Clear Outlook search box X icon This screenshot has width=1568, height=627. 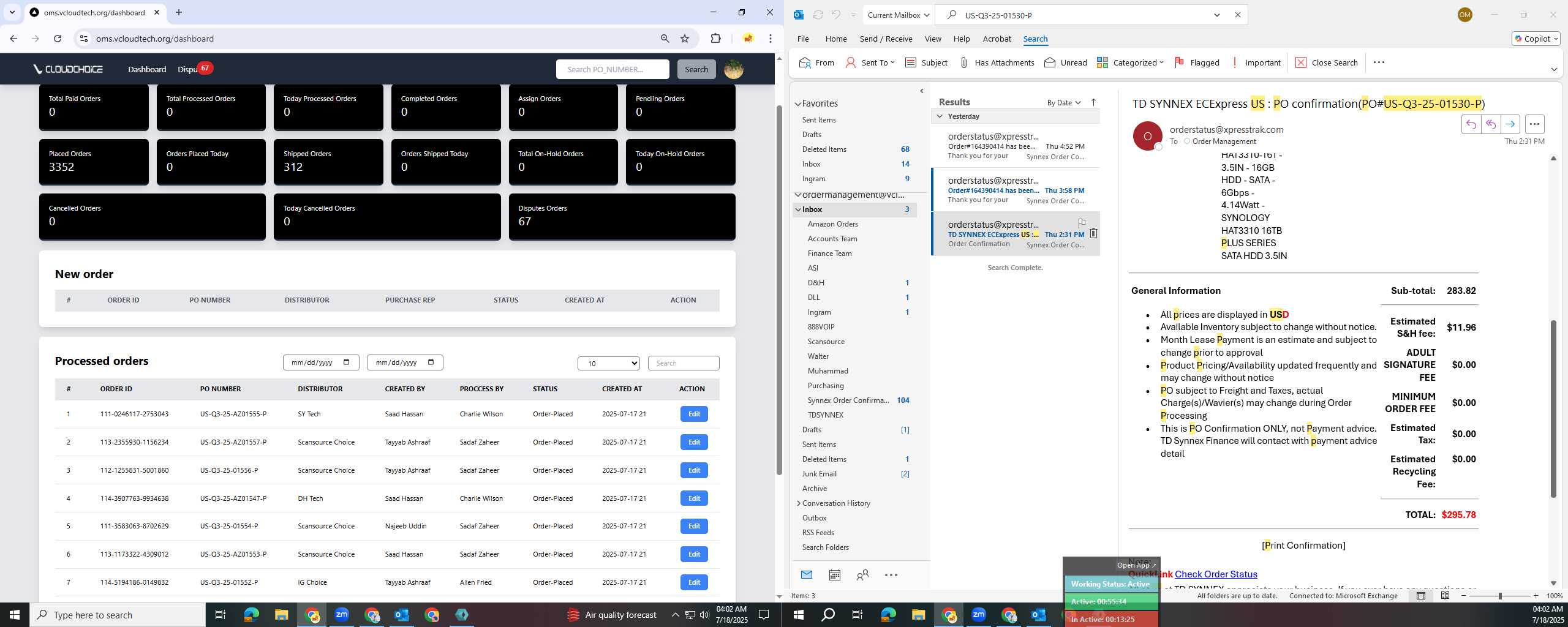1237,15
